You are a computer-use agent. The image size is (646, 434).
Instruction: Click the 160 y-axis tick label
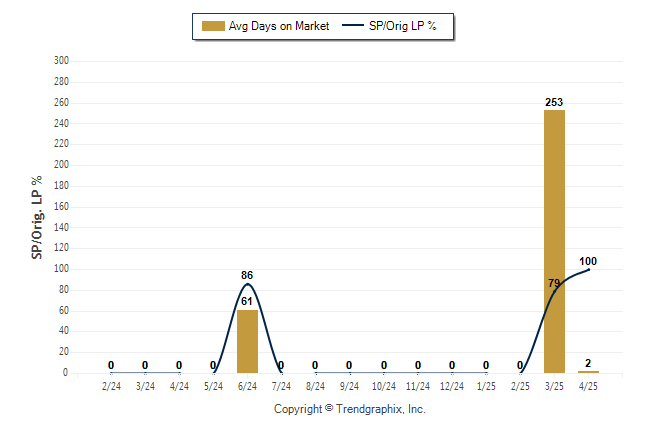61,206
